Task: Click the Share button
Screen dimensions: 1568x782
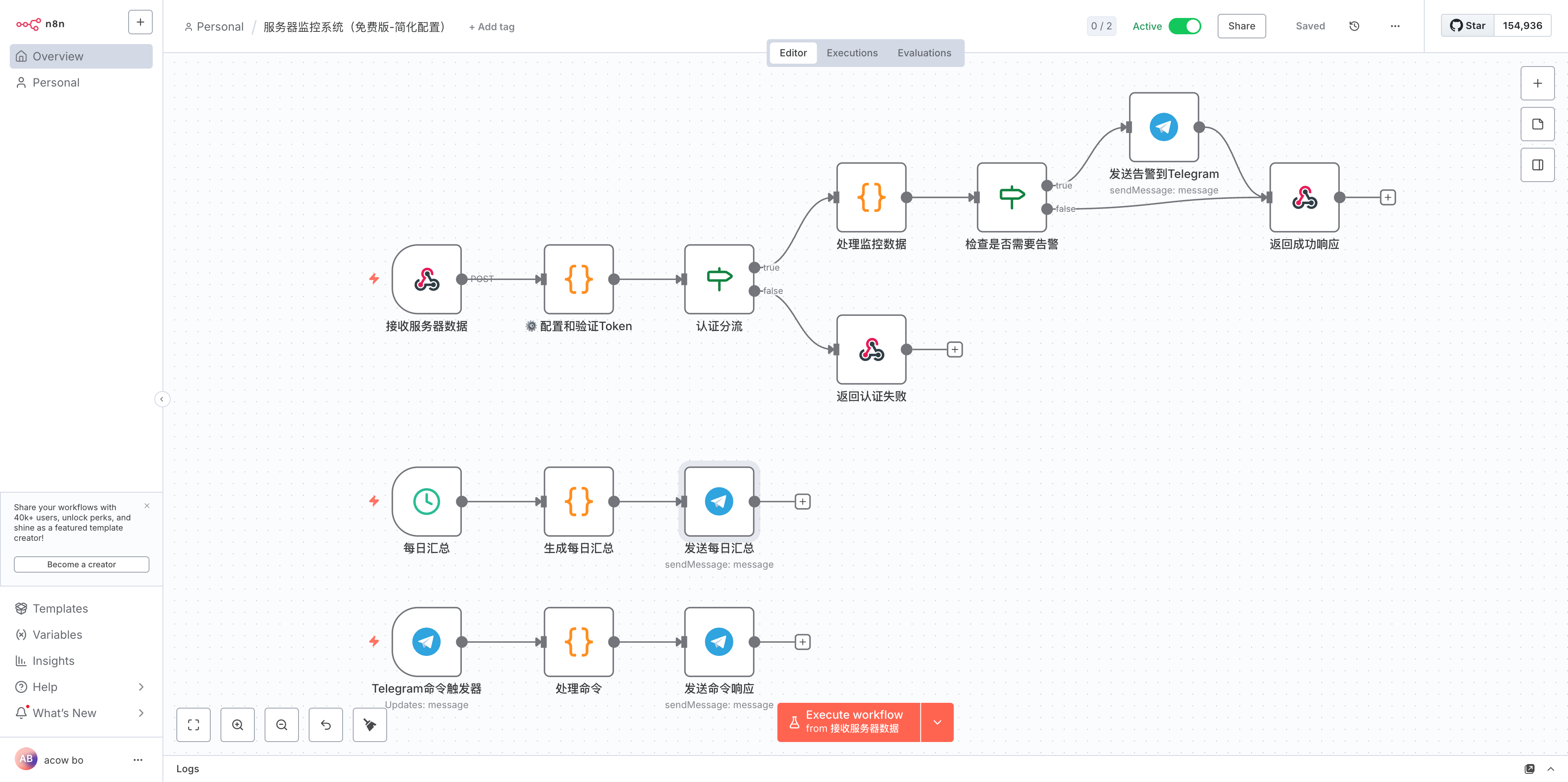Action: coord(1241,26)
